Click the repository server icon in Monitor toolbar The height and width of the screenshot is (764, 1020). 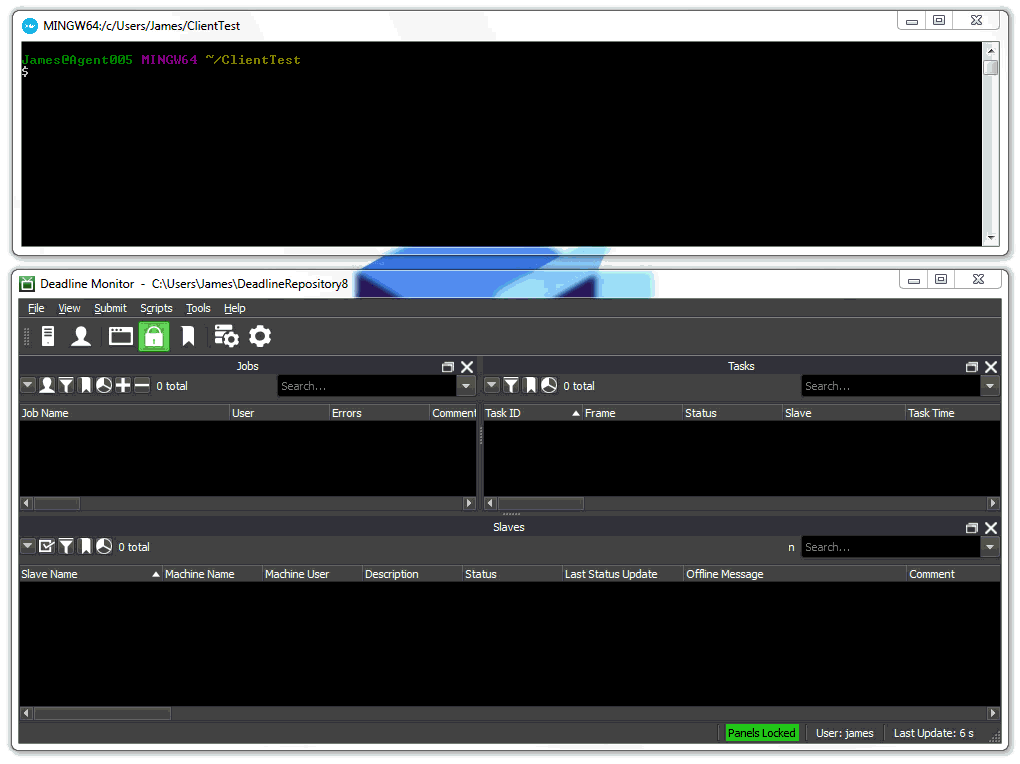point(47,336)
